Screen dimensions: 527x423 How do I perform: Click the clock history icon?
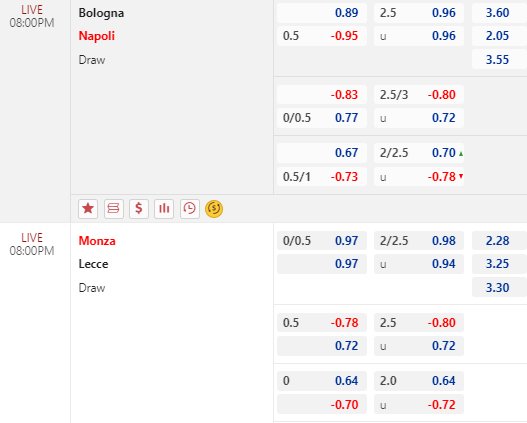pyautogui.click(x=190, y=209)
